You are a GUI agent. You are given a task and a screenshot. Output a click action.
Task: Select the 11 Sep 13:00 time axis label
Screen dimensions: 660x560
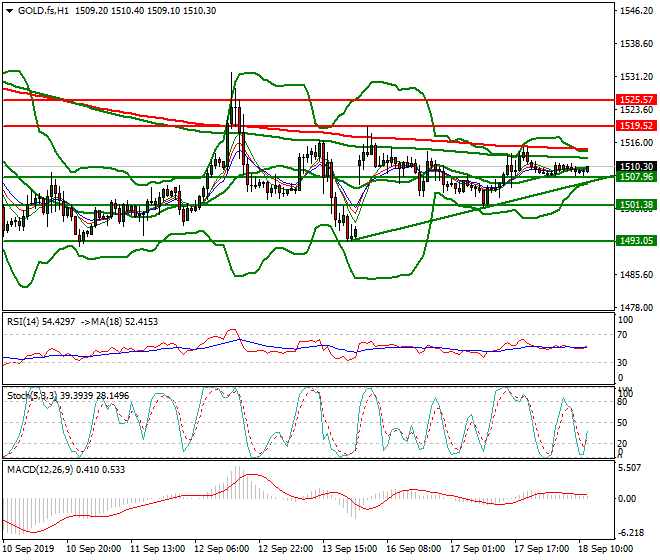[157, 549]
